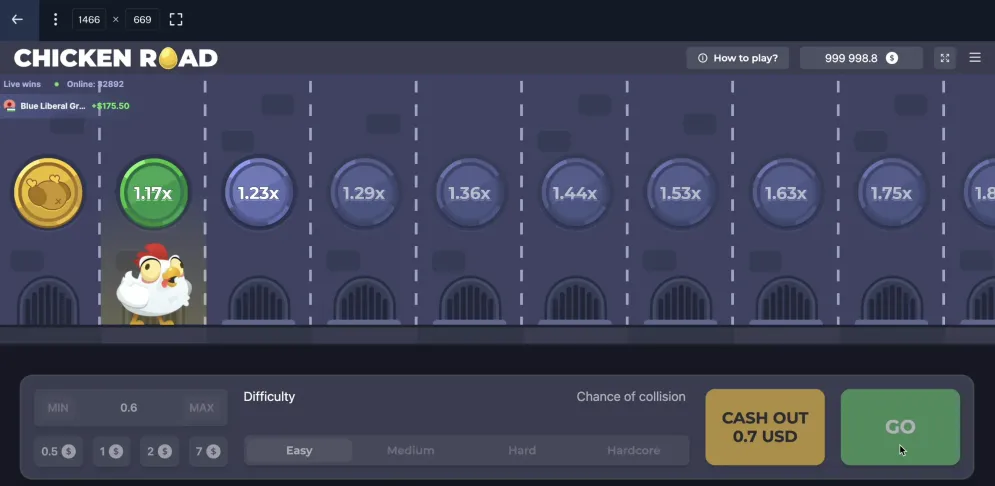Set bet to MIN
This screenshot has height=486, width=995.
58,407
